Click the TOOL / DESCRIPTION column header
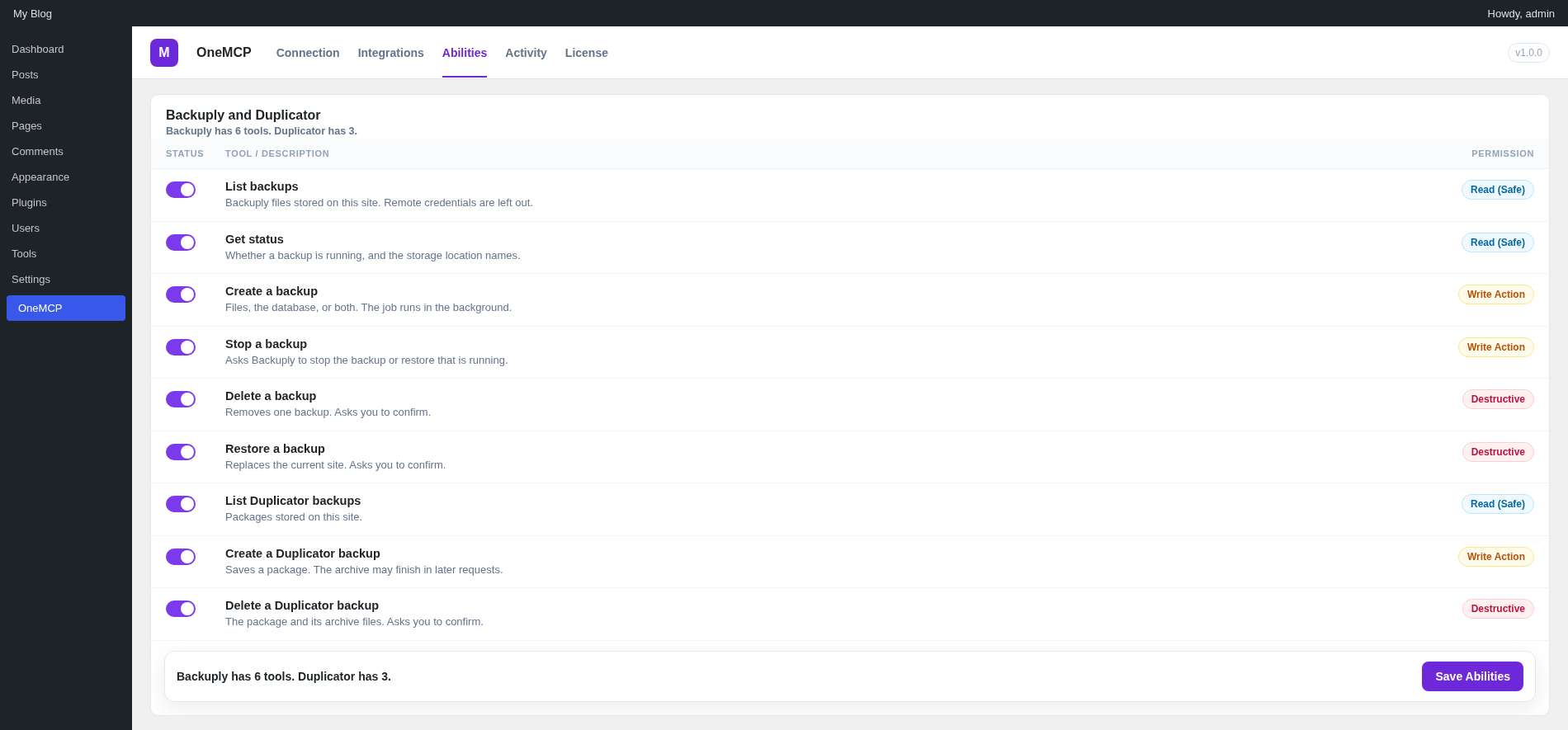The width and height of the screenshot is (1568, 730). click(x=277, y=153)
